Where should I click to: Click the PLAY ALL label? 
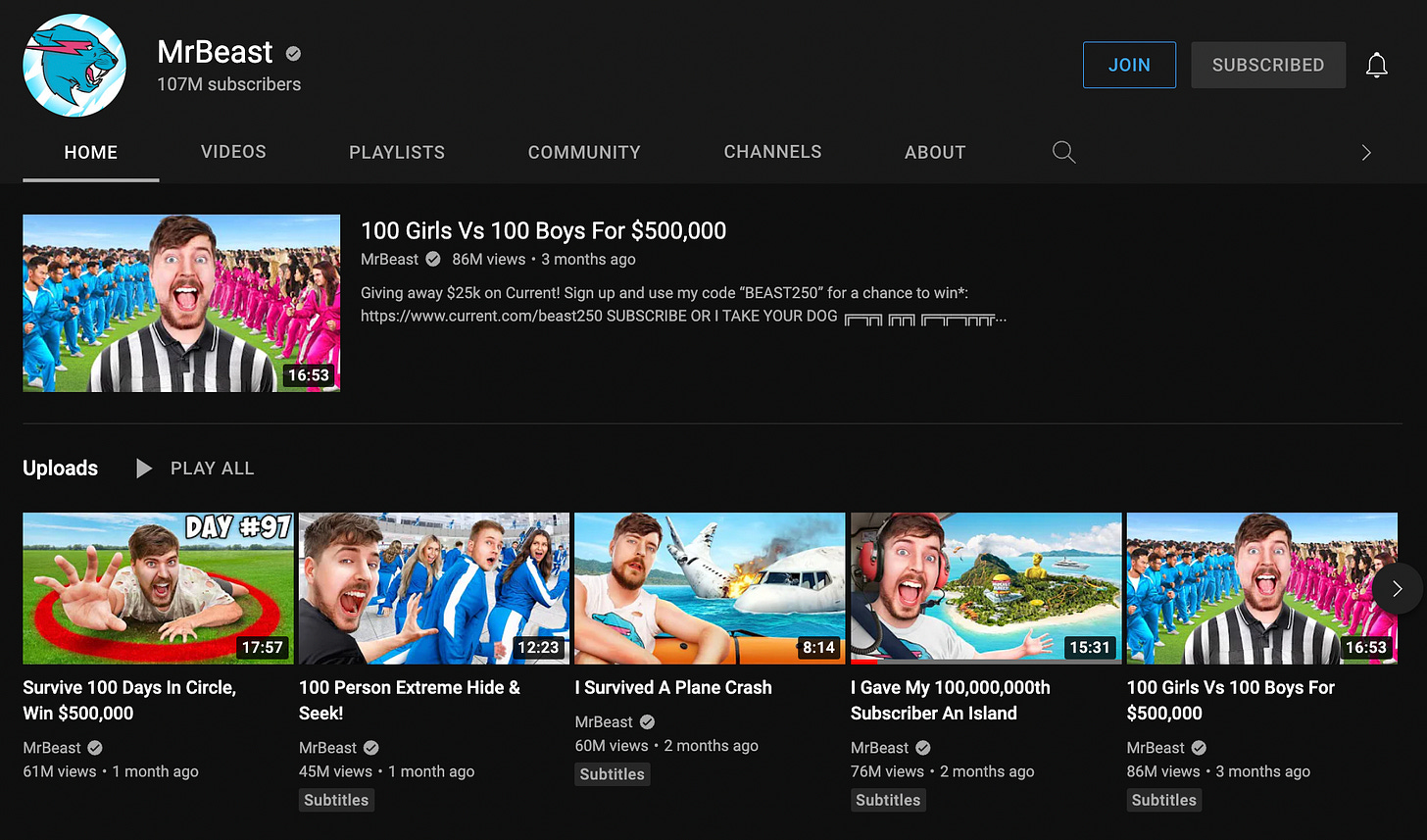click(213, 469)
